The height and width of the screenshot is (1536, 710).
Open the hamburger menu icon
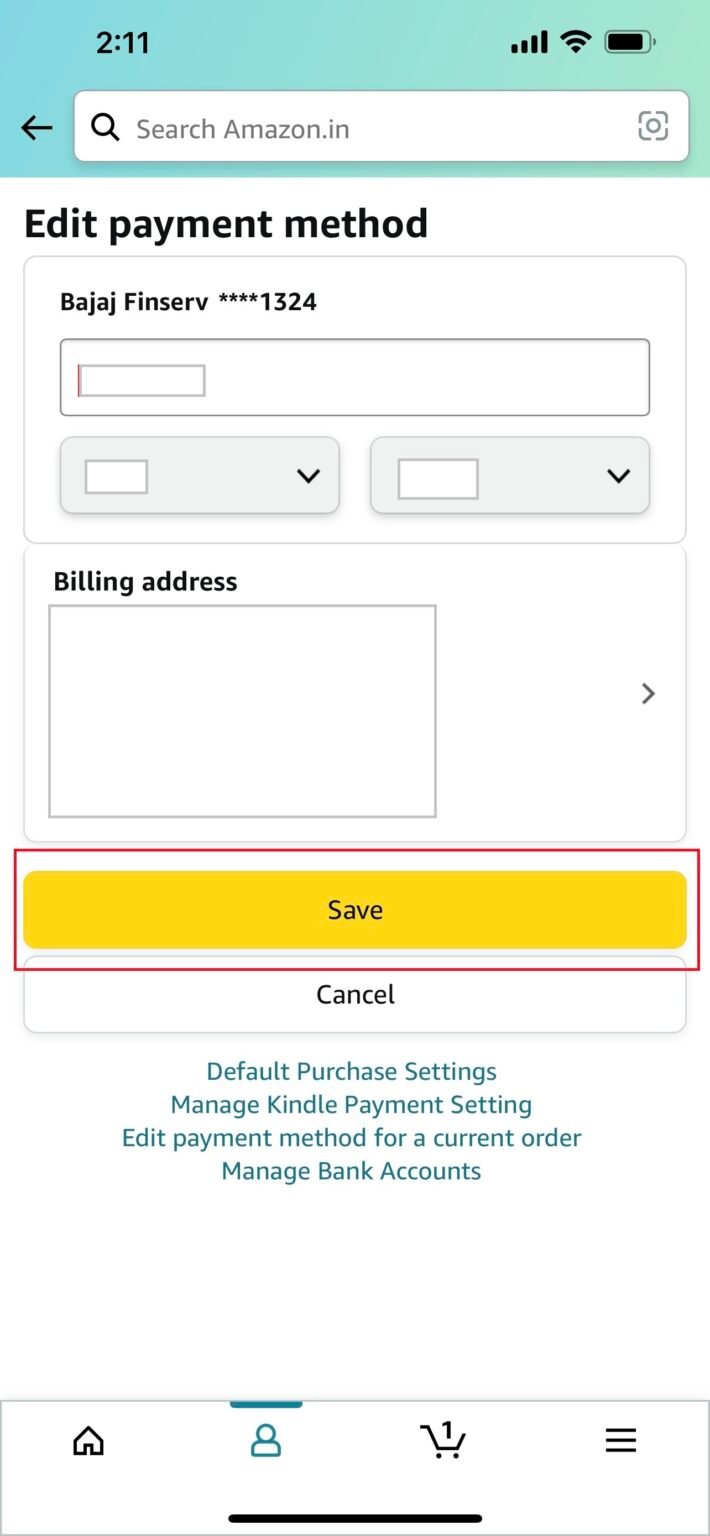[x=620, y=1440]
